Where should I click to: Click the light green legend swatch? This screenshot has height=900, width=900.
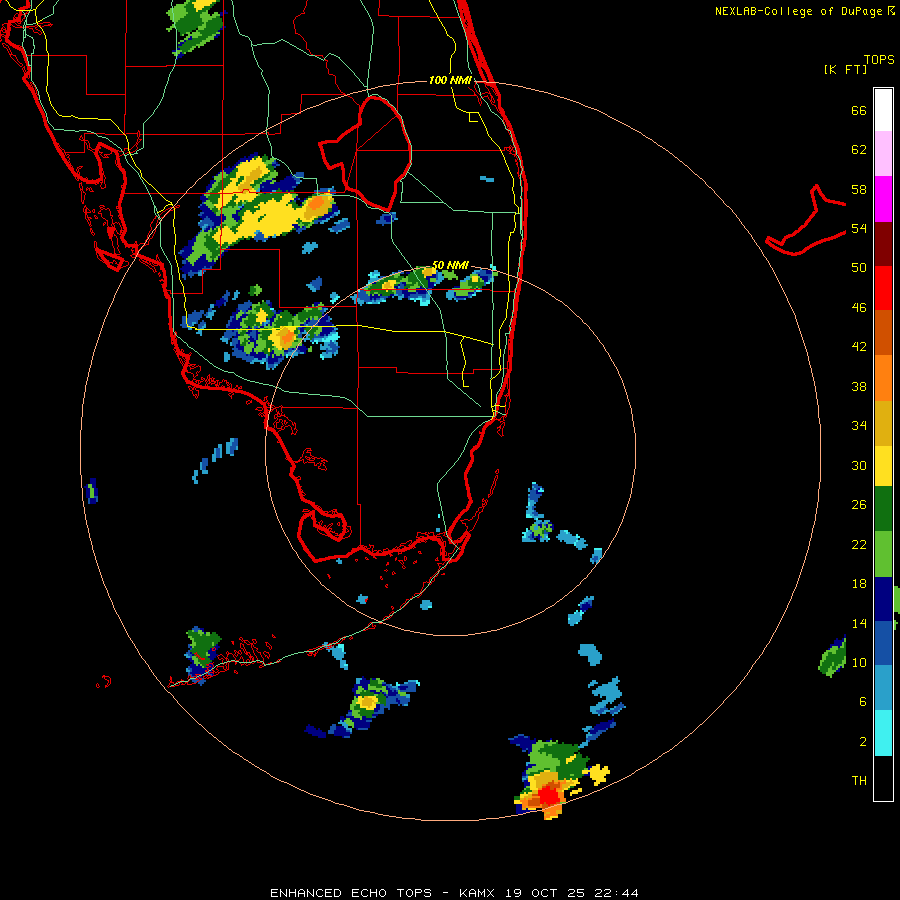(883, 554)
